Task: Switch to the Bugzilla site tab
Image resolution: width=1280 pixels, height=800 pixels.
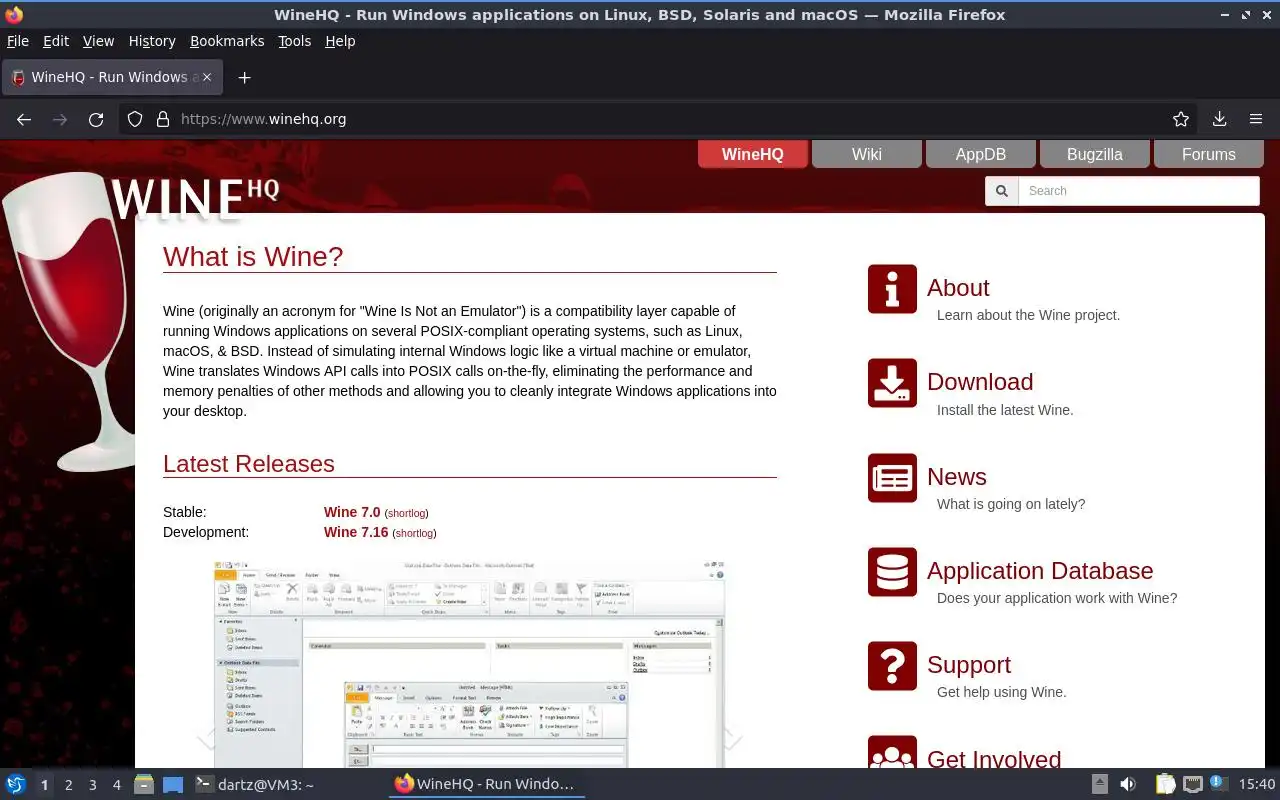Action: tap(1095, 154)
